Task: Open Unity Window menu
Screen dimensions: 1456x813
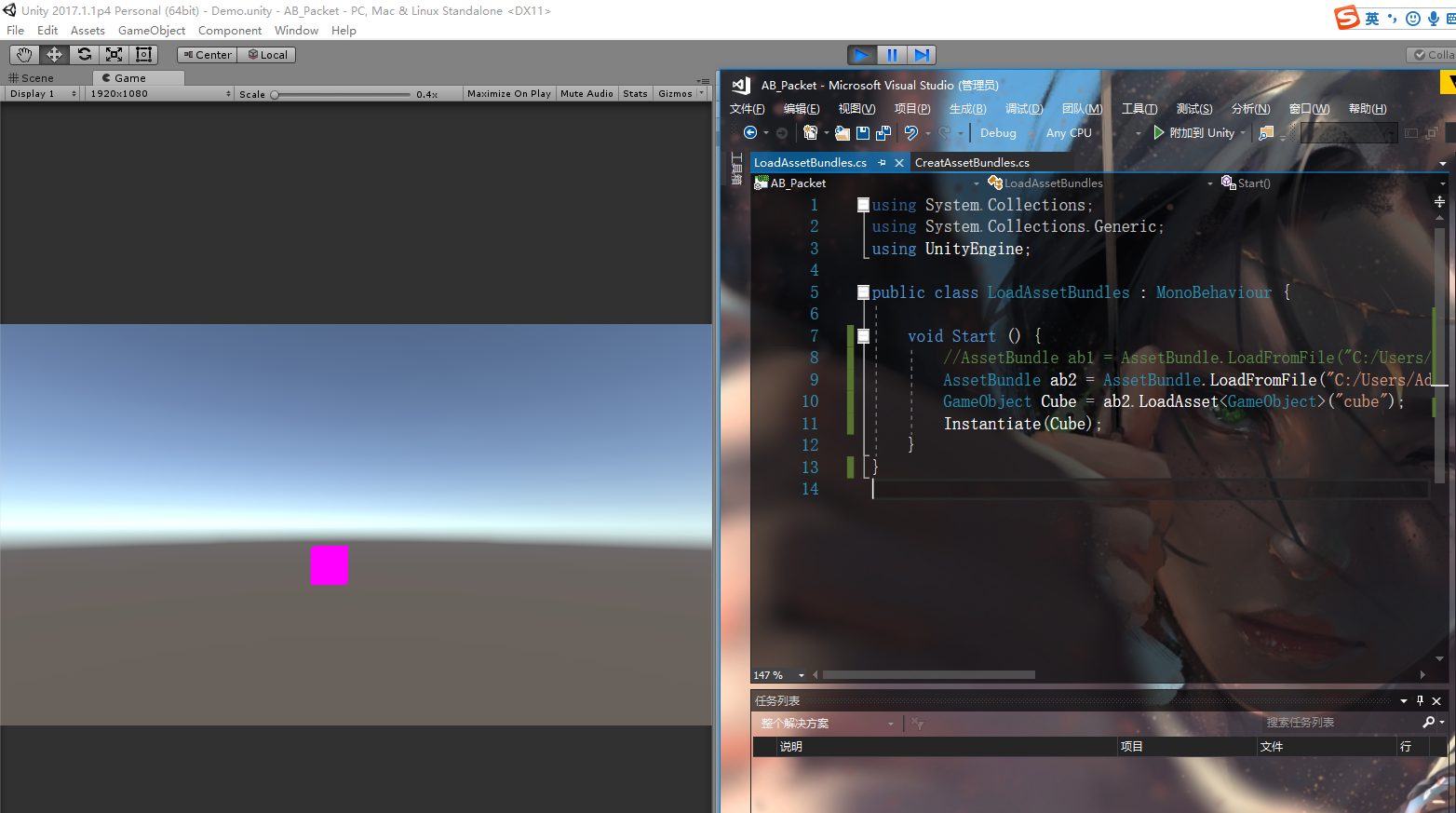Action: pyautogui.click(x=297, y=31)
